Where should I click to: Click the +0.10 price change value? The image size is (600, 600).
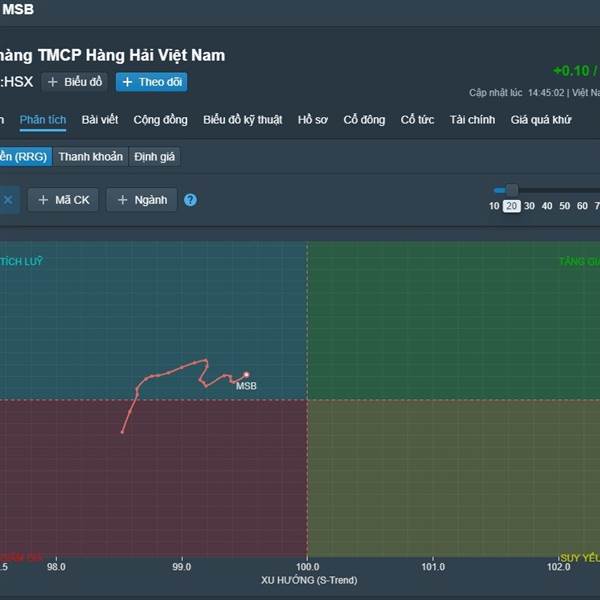[571, 71]
